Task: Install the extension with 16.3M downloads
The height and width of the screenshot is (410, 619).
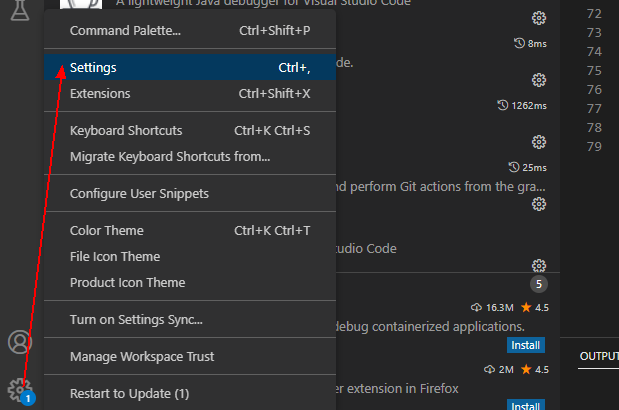Action: pyautogui.click(x=525, y=346)
